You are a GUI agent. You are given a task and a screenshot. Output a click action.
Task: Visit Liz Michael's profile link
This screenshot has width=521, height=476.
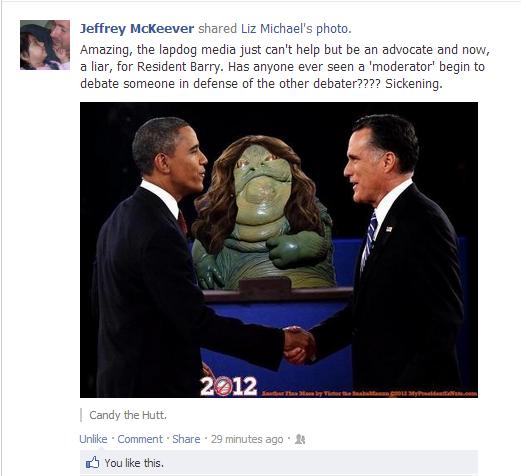[x=277, y=29]
